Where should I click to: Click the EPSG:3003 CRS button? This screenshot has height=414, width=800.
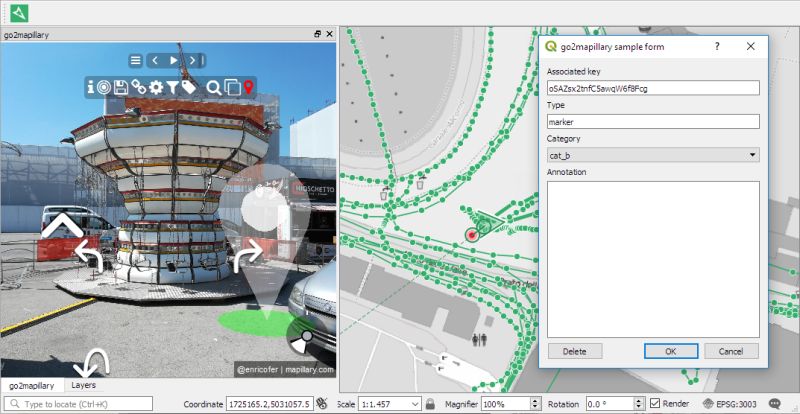[730, 404]
